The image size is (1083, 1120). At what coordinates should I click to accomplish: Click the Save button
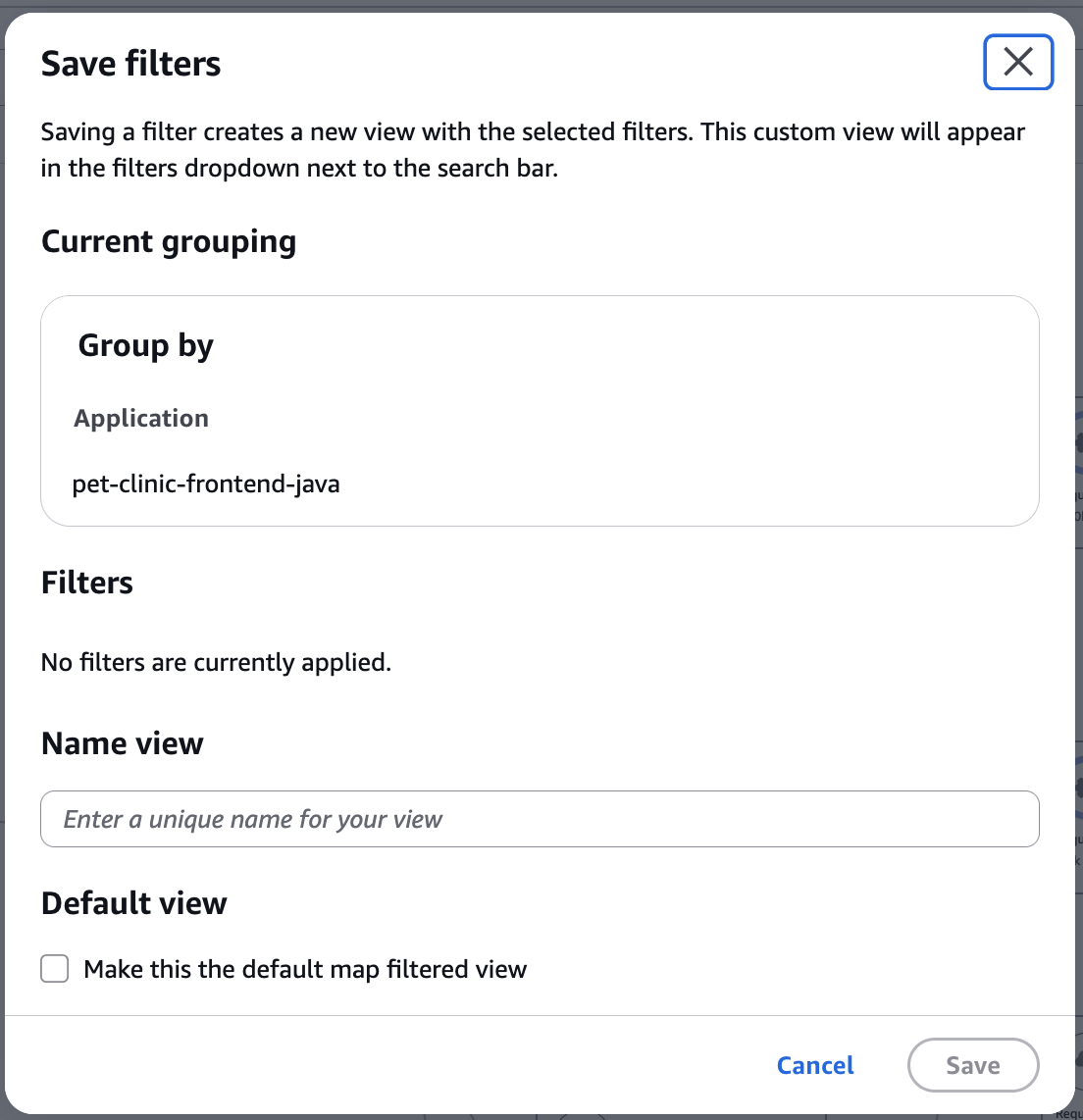(972, 1065)
